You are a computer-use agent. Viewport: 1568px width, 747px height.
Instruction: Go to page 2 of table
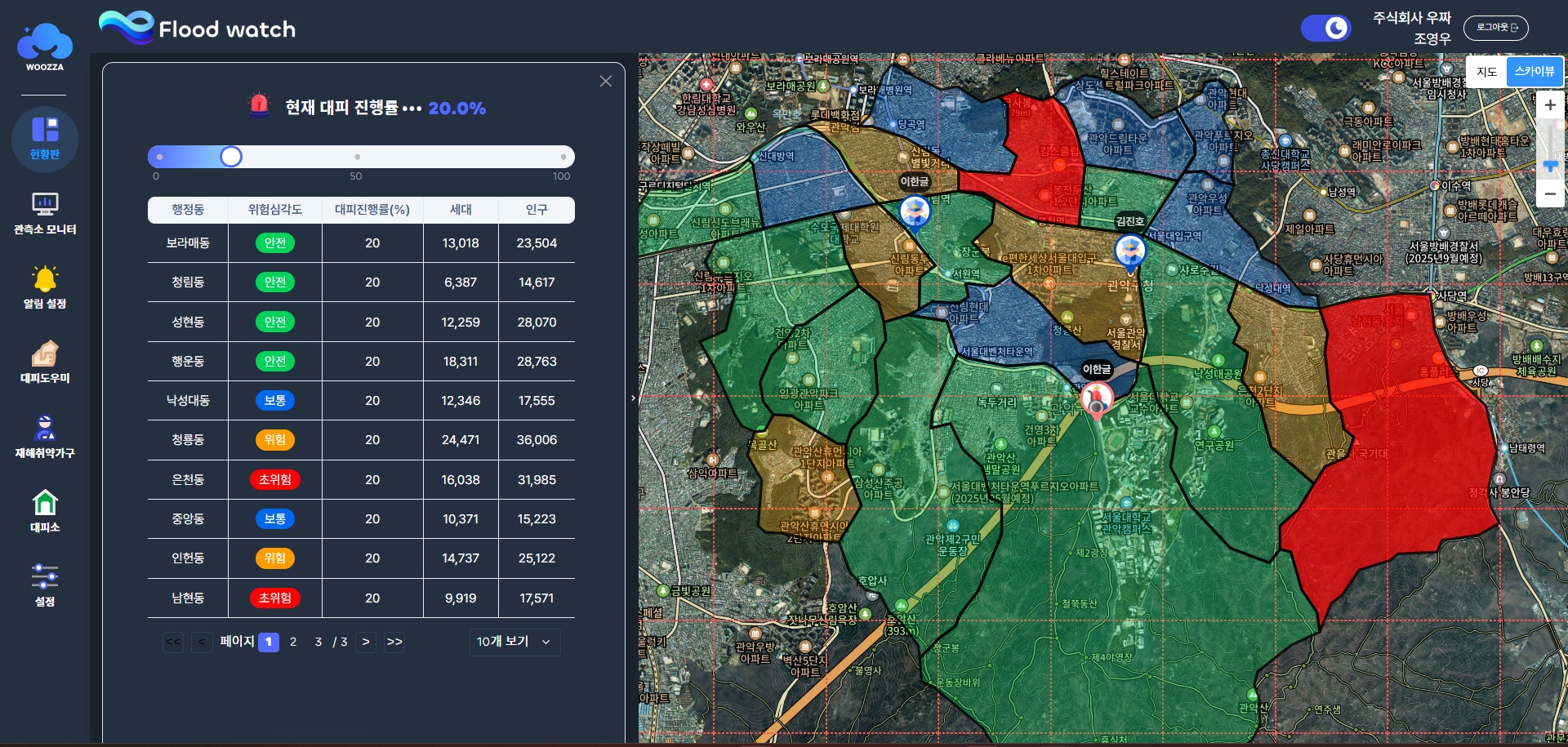293,642
